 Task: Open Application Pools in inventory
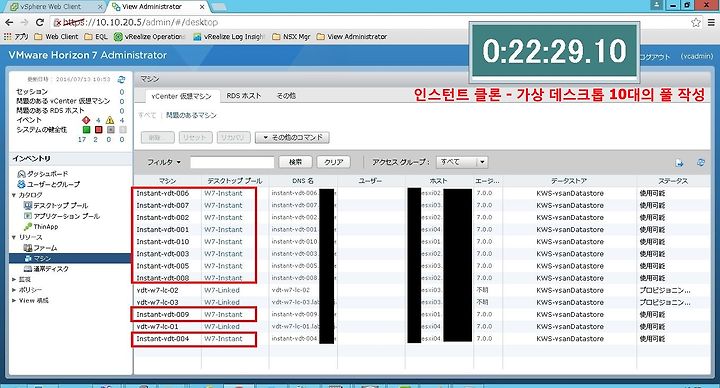coord(62,216)
